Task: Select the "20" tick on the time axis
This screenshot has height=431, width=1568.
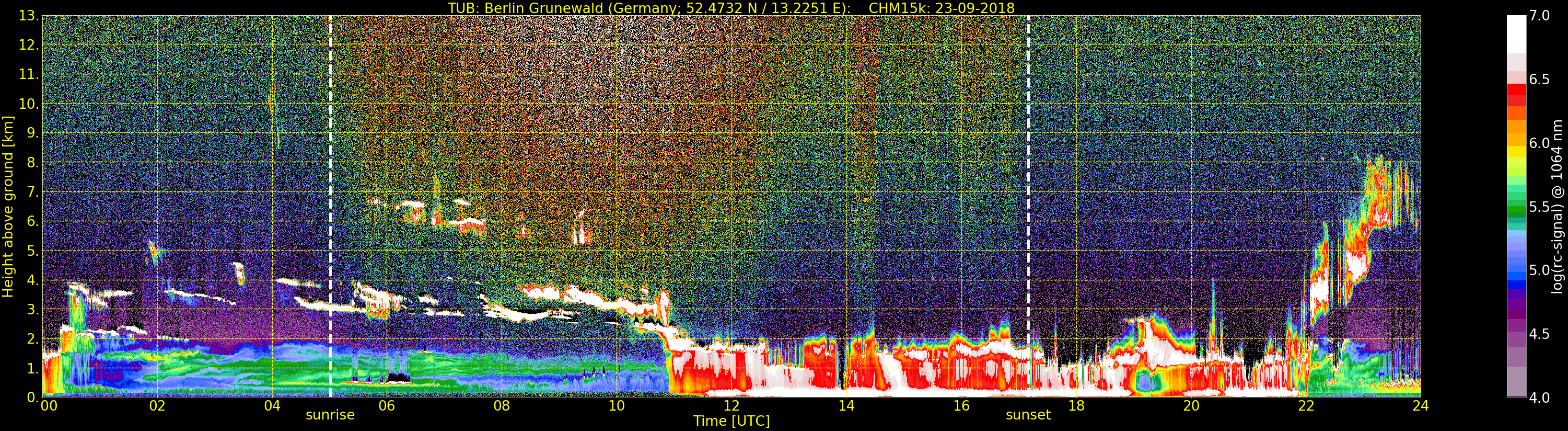Action: 1191,406
